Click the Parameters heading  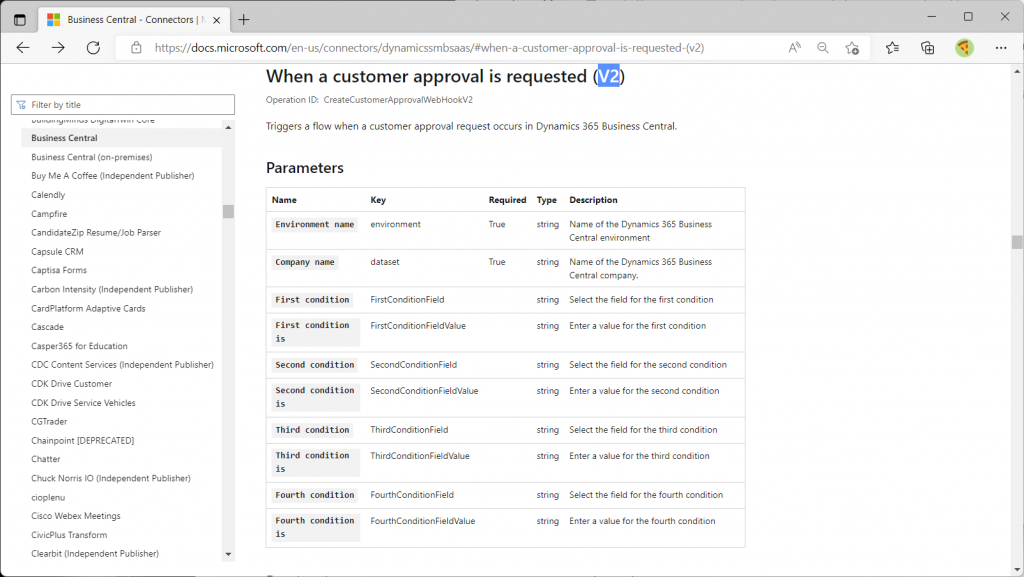[304, 168]
